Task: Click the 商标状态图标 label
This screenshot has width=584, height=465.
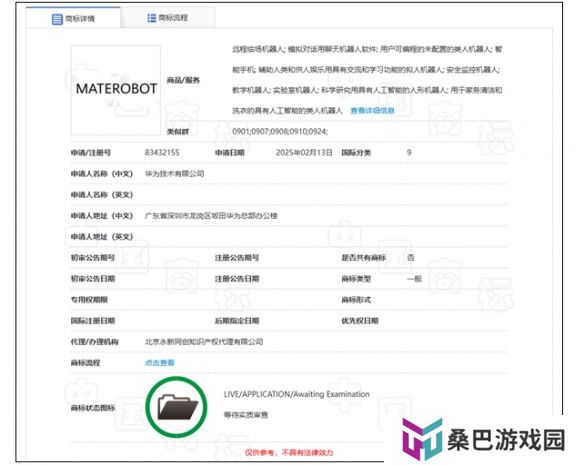Action: point(93,408)
